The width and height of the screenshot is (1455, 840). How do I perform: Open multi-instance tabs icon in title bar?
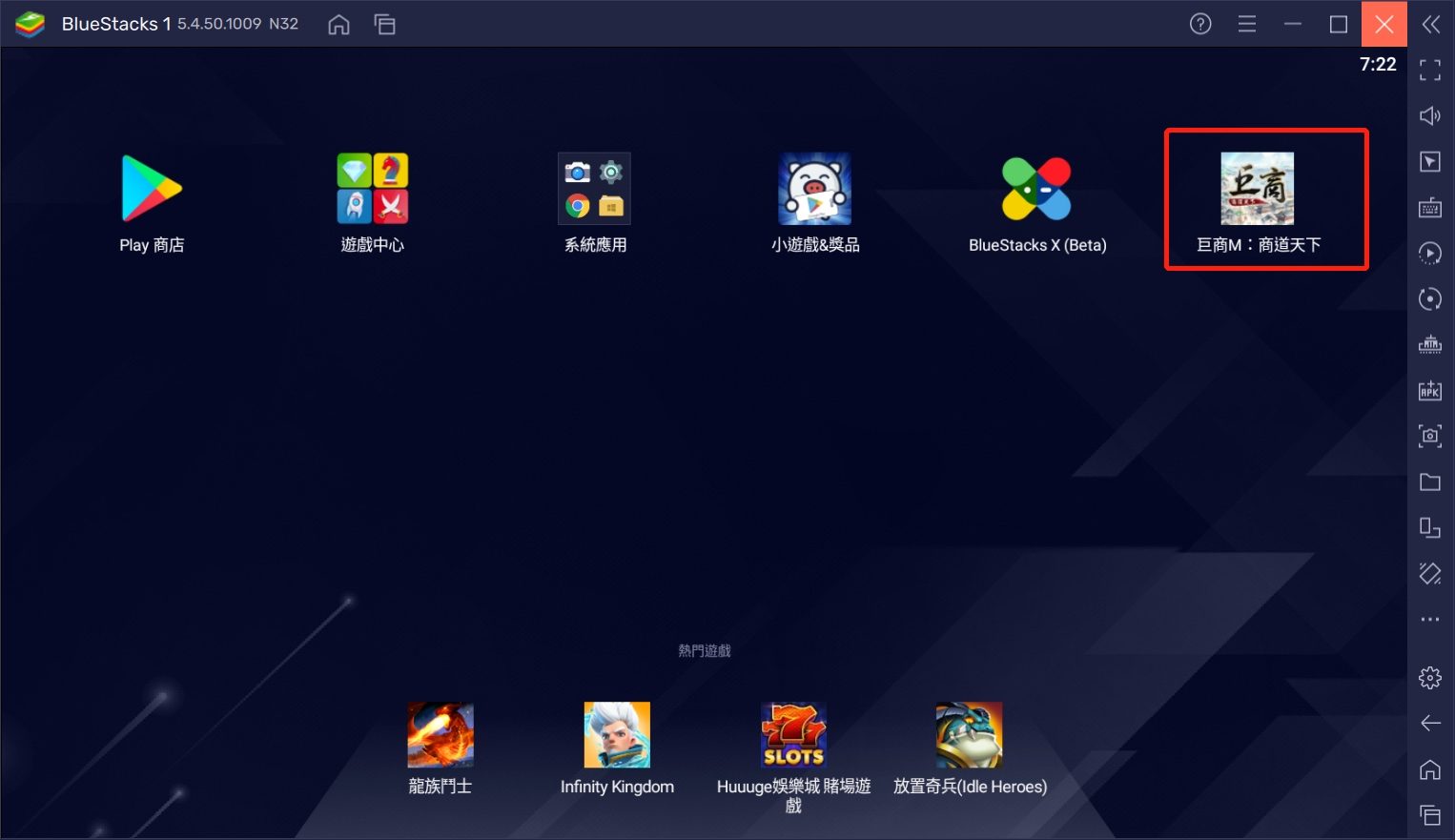pos(385,25)
